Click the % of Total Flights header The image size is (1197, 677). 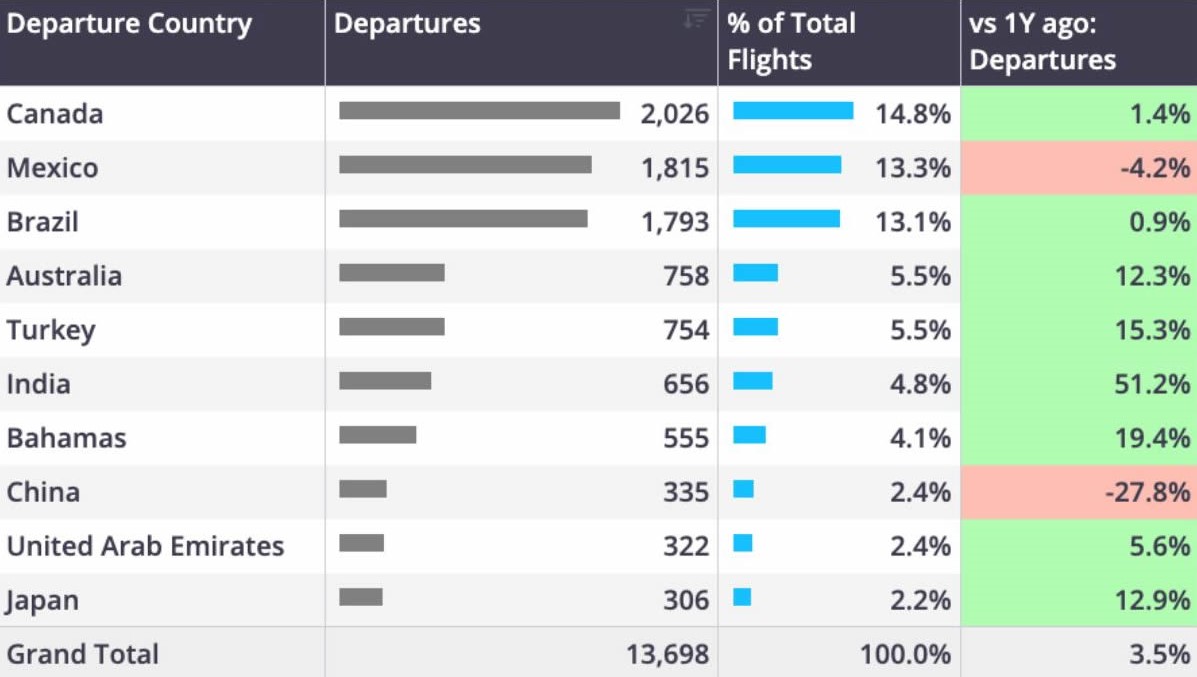click(x=792, y=42)
